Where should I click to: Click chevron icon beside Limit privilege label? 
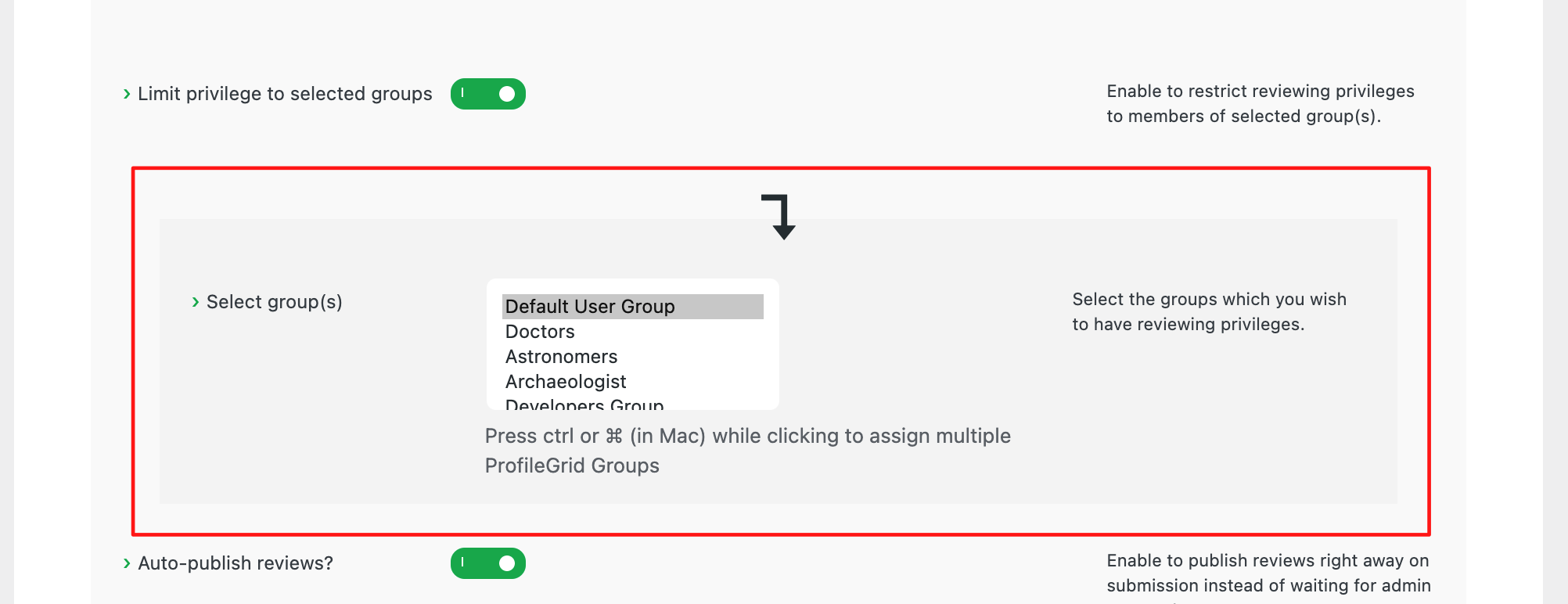pyautogui.click(x=127, y=94)
